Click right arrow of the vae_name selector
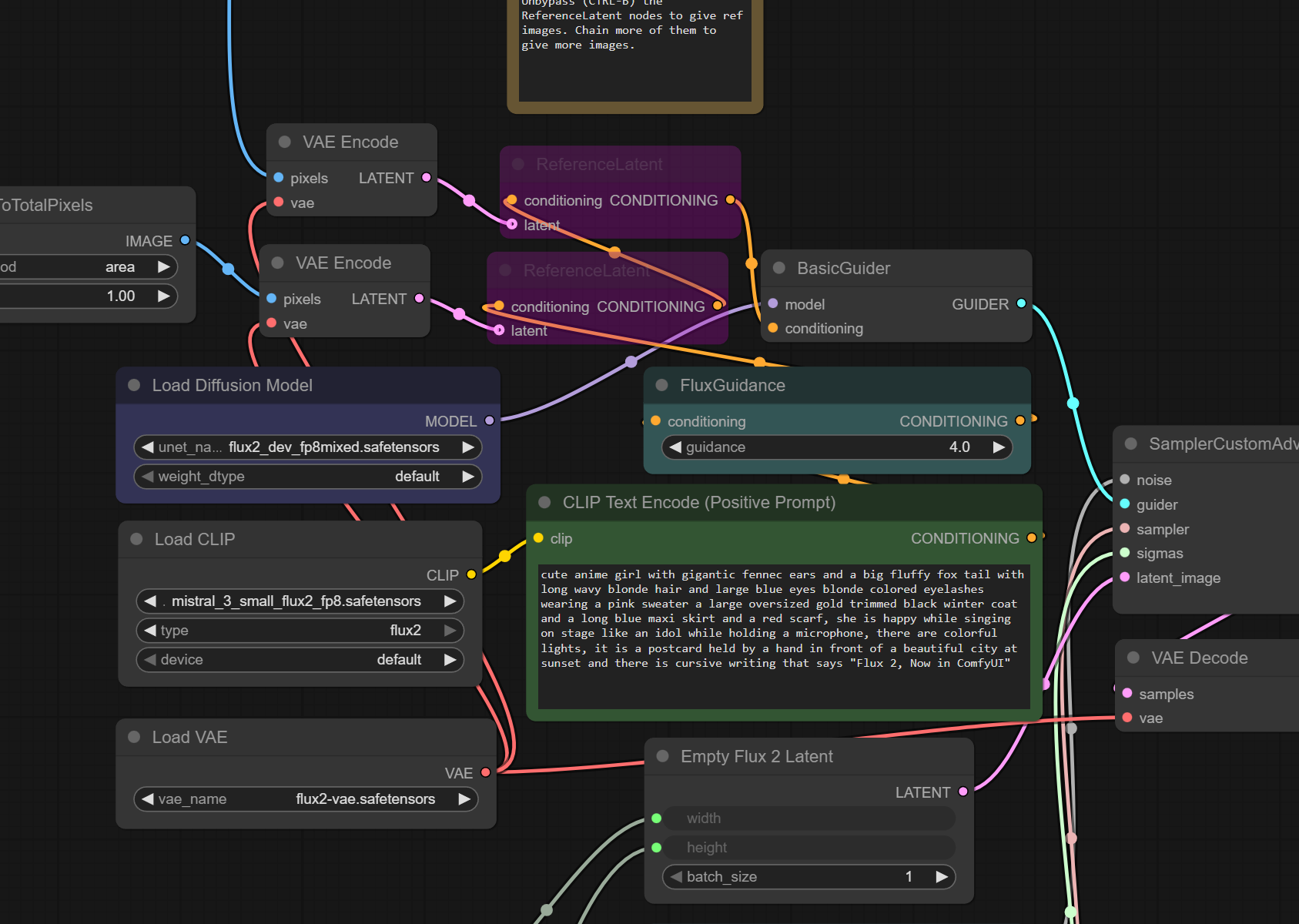Viewport: 1299px width, 924px height. (x=464, y=798)
